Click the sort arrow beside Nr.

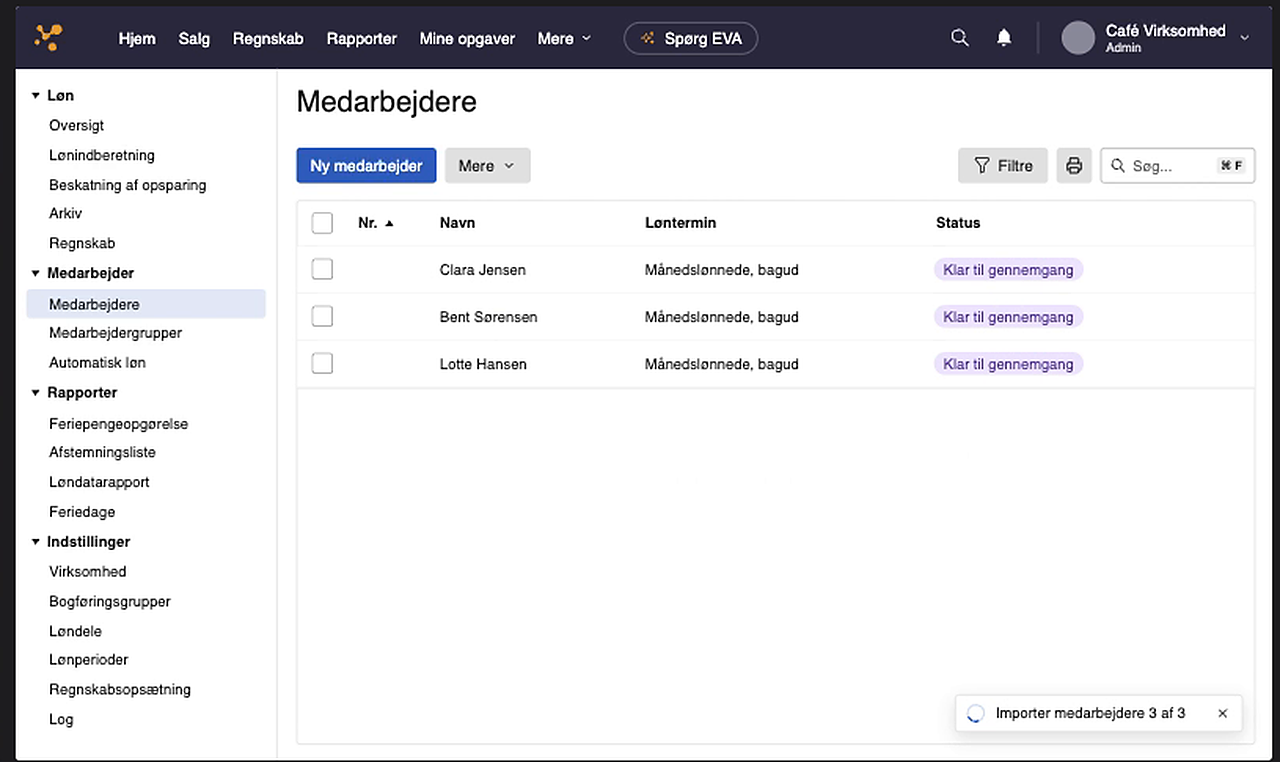(x=389, y=223)
